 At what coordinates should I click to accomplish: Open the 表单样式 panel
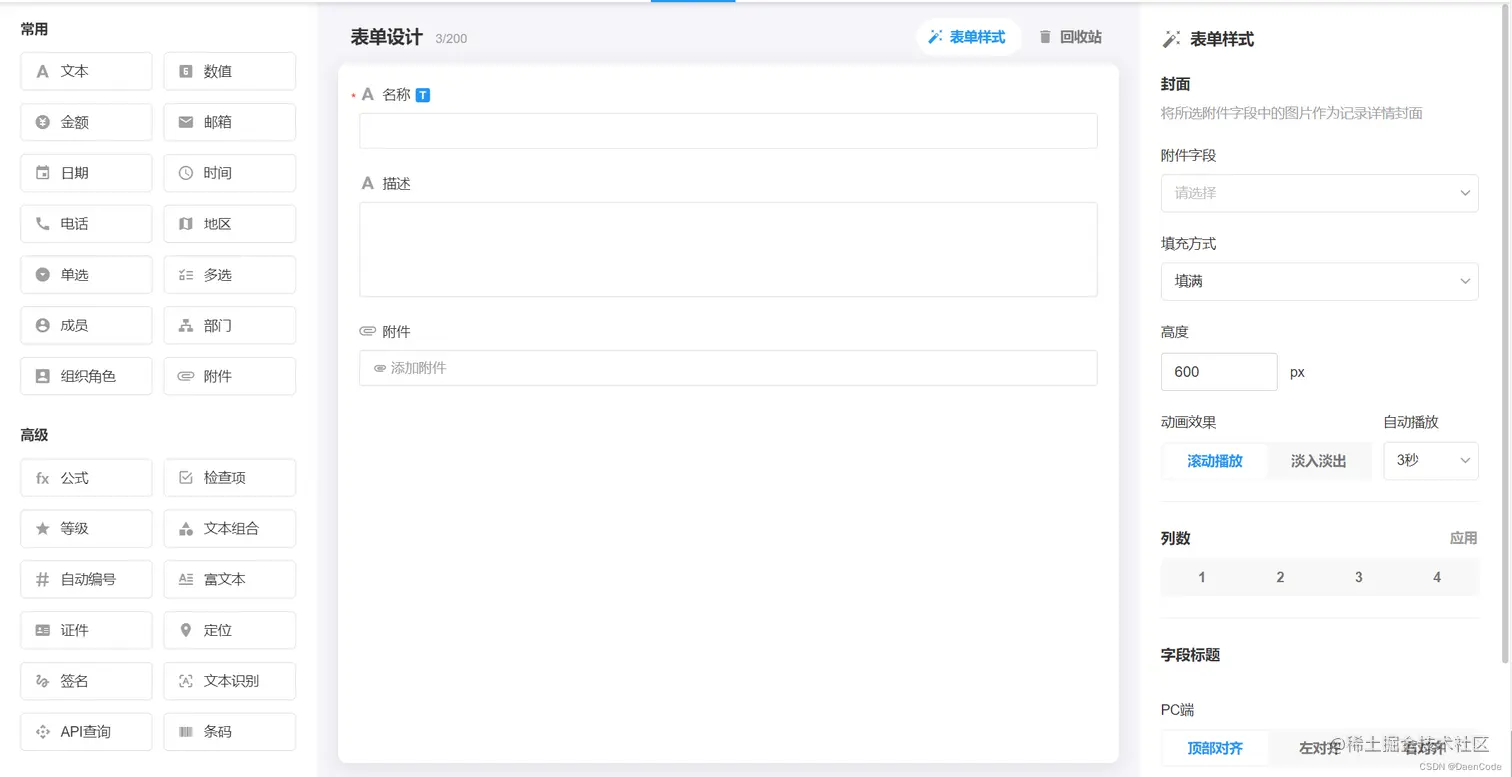pos(967,35)
